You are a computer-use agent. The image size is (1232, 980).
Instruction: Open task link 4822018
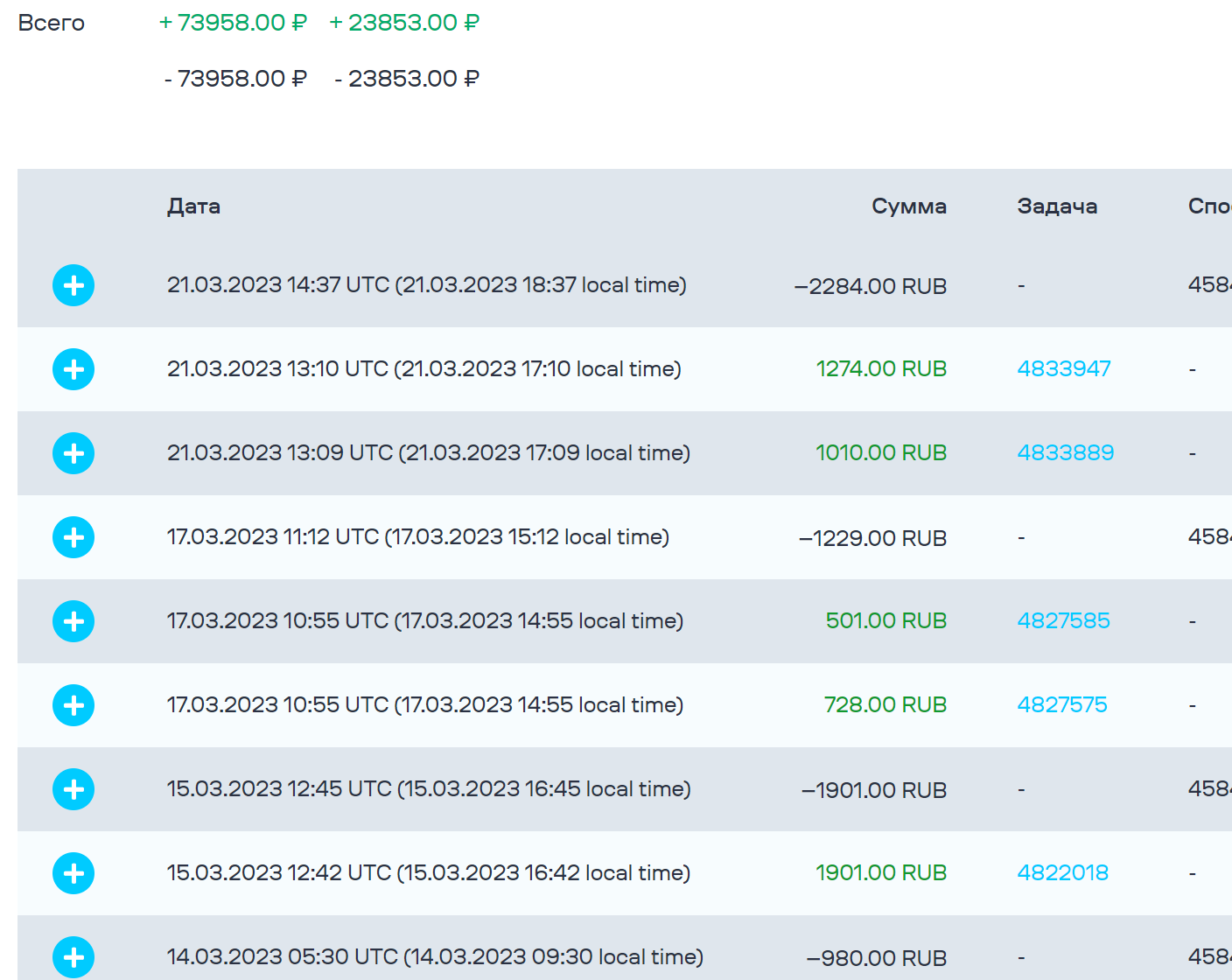click(1062, 872)
